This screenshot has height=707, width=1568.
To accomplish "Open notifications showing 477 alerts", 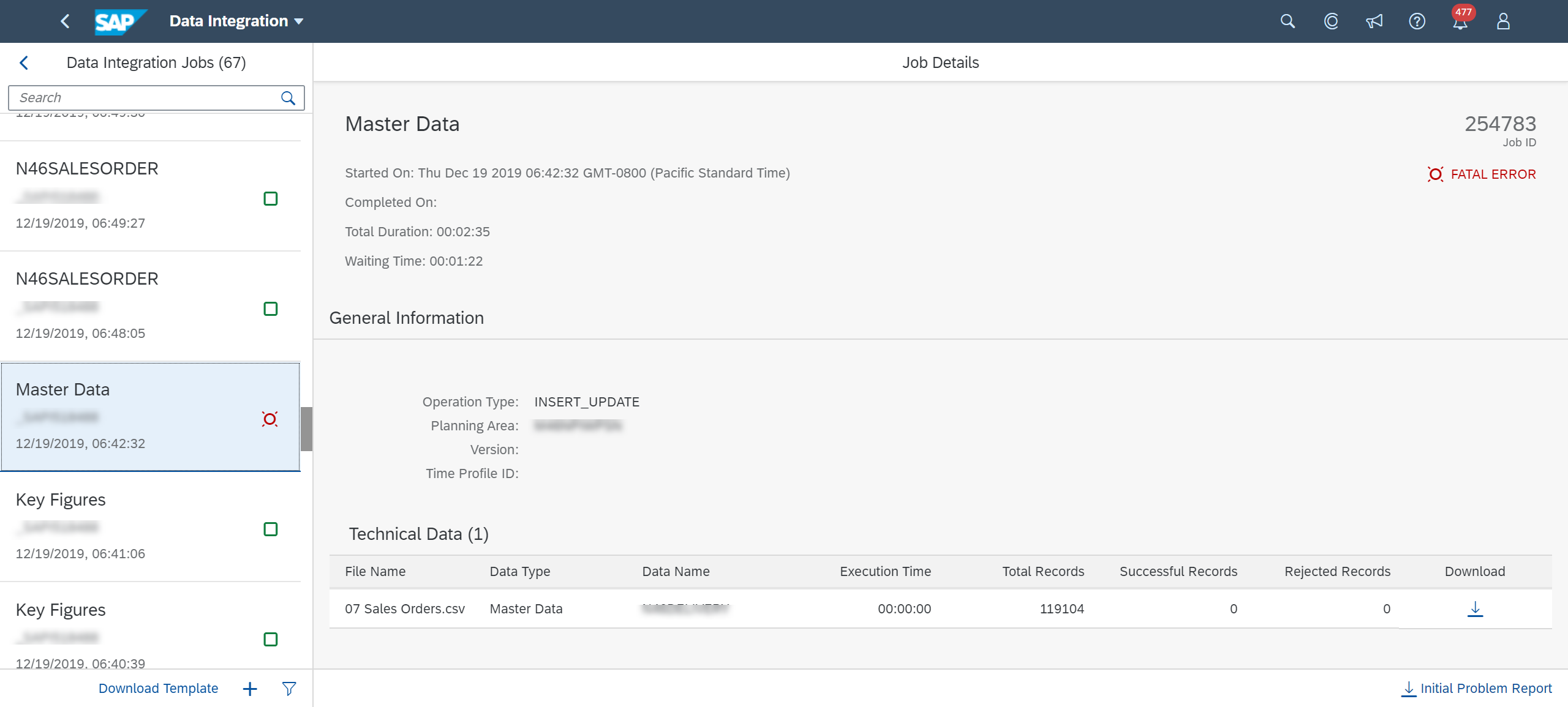I will click(x=1460, y=21).
